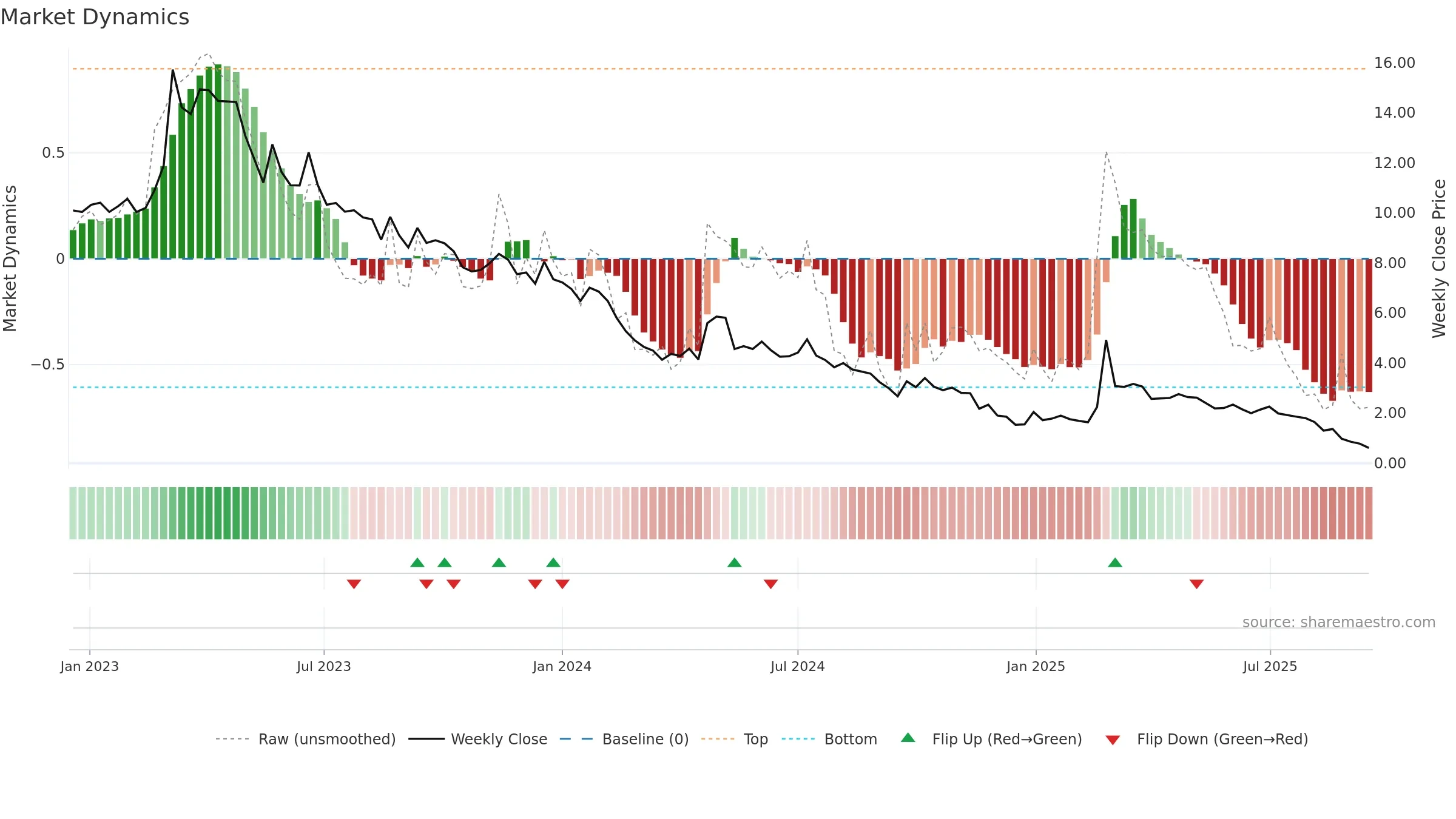The height and width of the screenshot is (819, 1456).
Task: Click the cyan dashed Bottom threshold line
Action: click(x=719, y=387)
